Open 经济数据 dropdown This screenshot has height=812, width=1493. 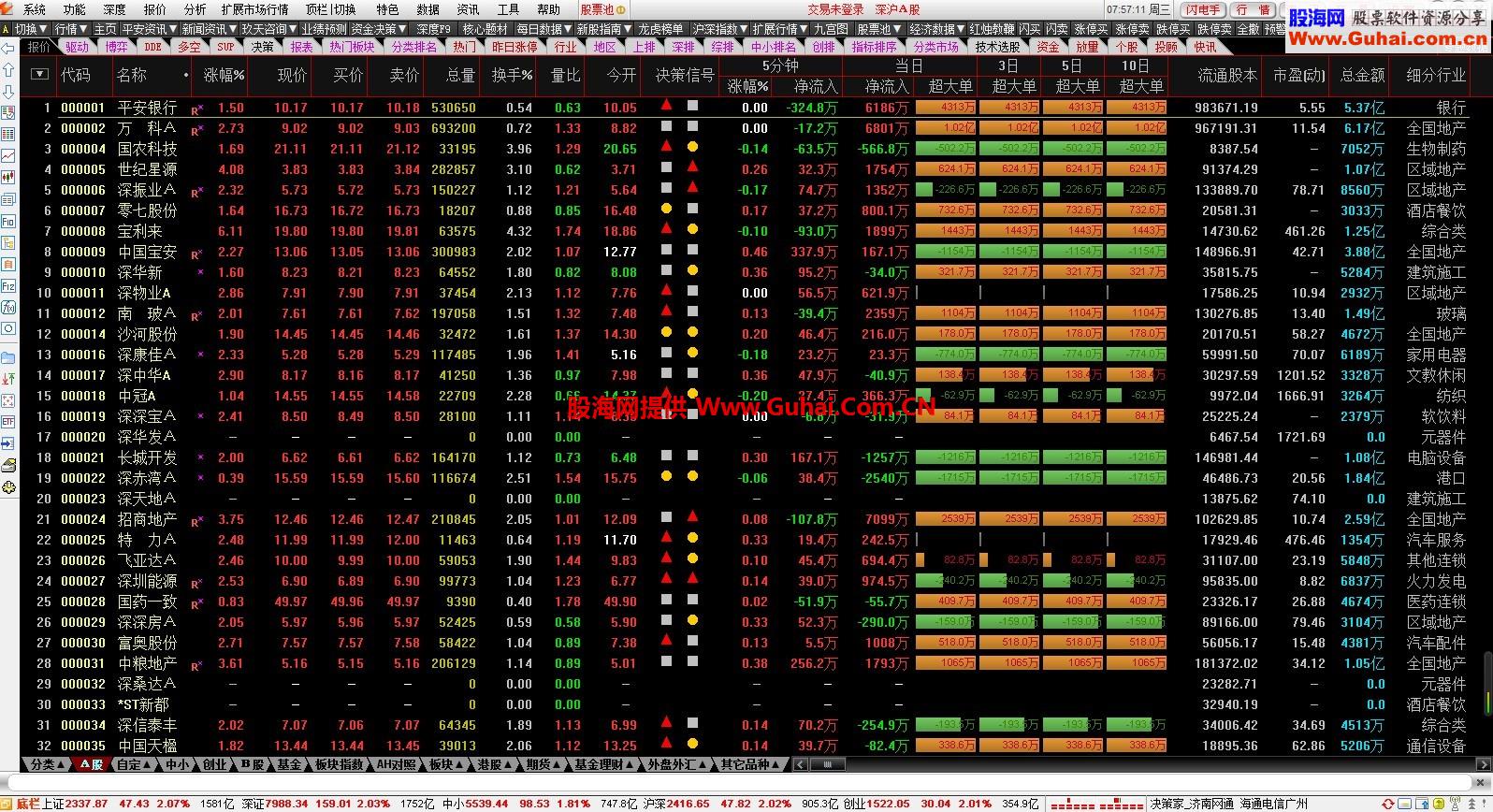click(937, 29)
